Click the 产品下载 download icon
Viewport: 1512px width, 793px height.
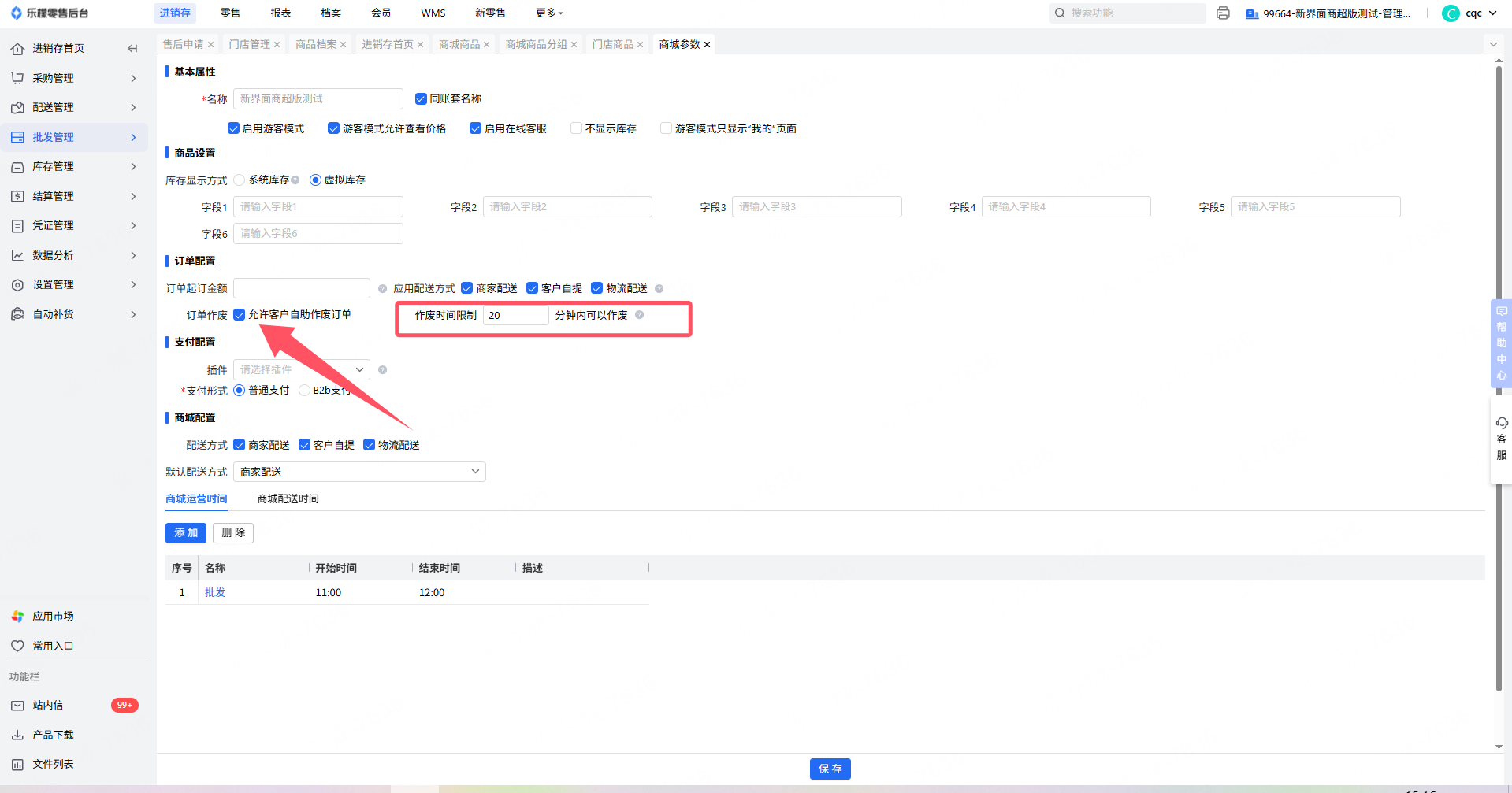click(17, 735)
